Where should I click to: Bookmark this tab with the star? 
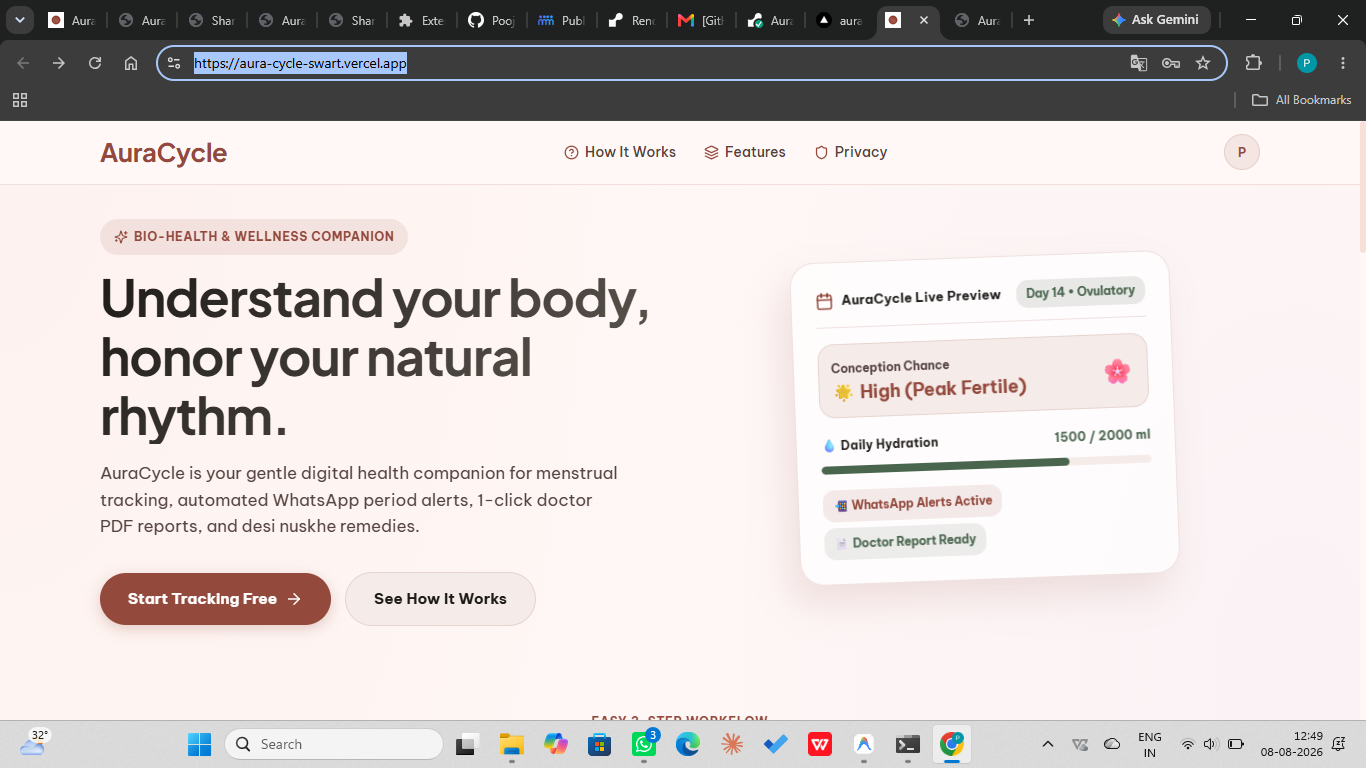[1203, 63]
